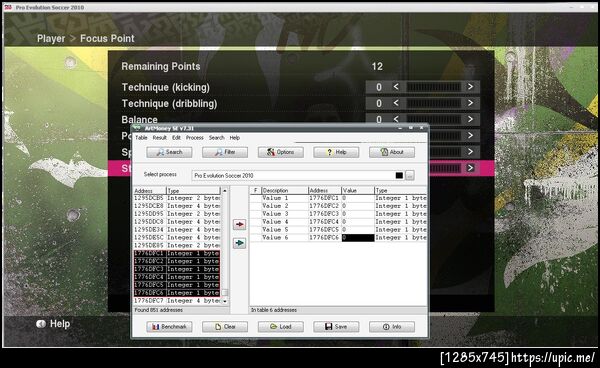Click green arrow to move all addresses to table
This screenshot has height=368, width=600.
(x=240, y=243)
